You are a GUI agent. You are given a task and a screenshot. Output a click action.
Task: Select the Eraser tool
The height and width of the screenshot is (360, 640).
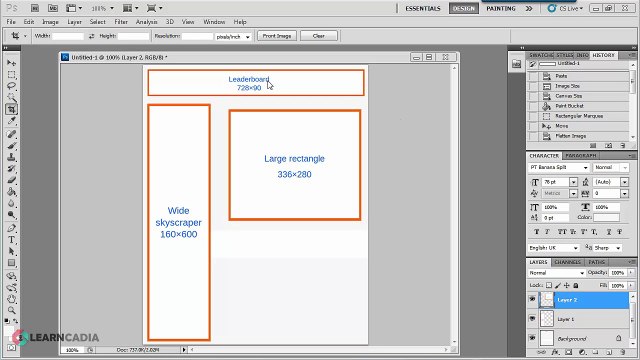[x=11, y=180]
